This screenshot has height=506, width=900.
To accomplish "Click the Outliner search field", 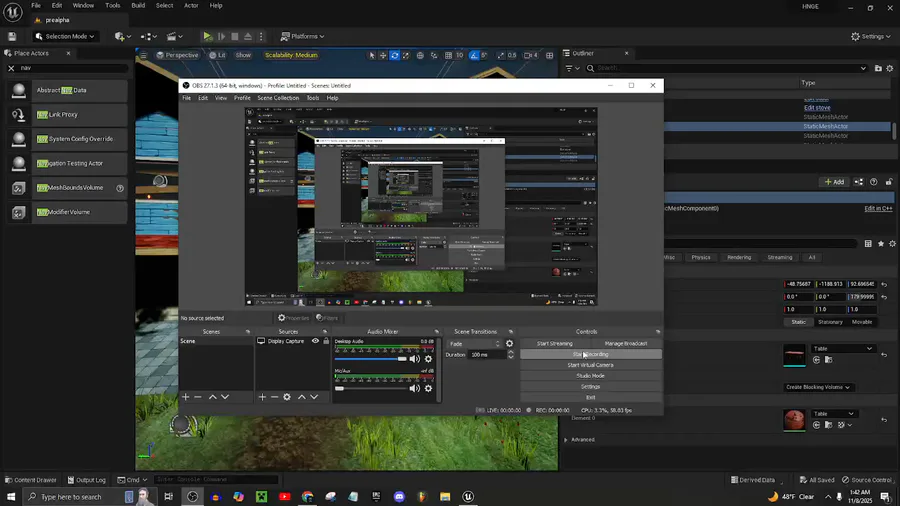I will [x=726, y=68].
